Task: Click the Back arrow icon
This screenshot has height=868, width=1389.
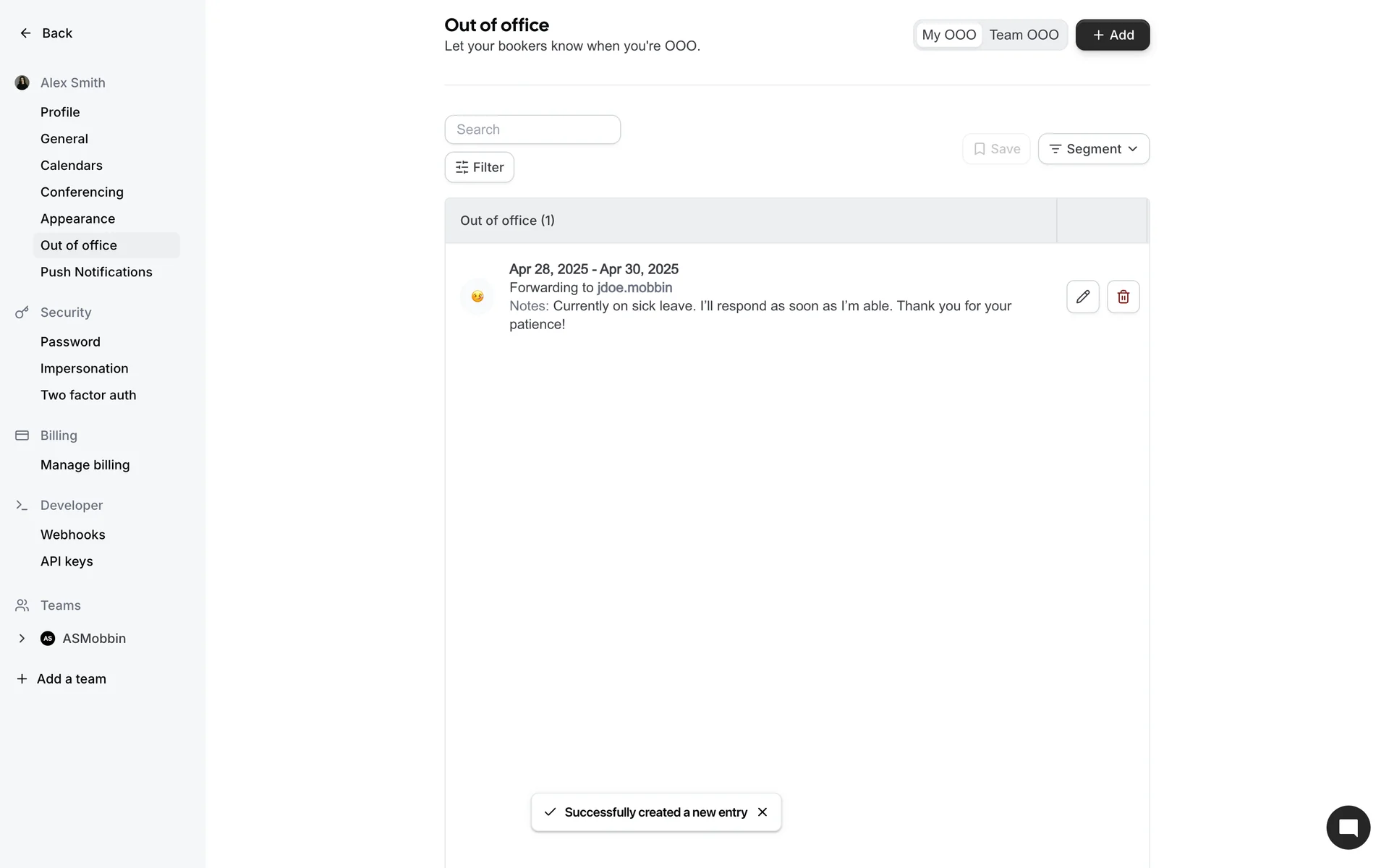Action: [25, 33]
